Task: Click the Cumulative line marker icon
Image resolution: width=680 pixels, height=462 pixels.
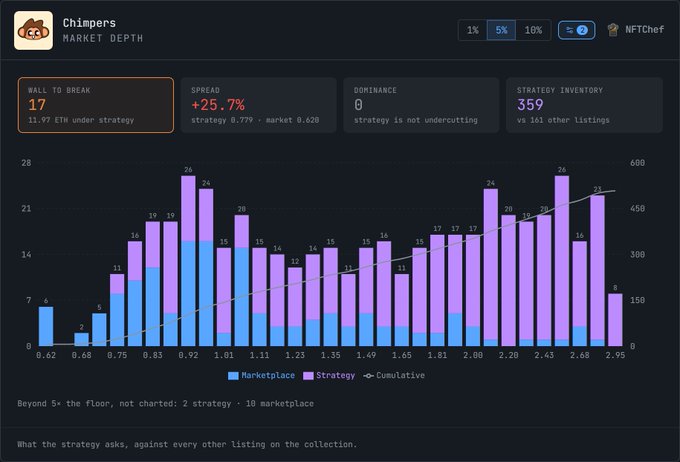Action: (x=368, y=376)
